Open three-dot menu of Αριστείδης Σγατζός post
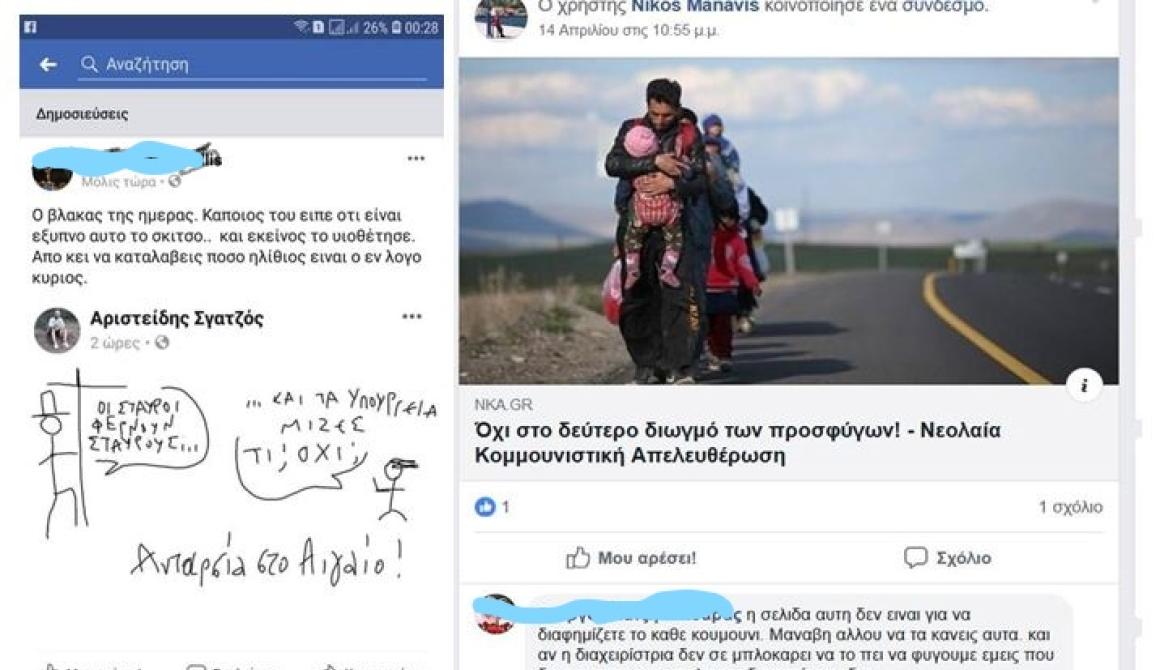The height and width of the screenshot is (670, 1160). tap(411, 317)
